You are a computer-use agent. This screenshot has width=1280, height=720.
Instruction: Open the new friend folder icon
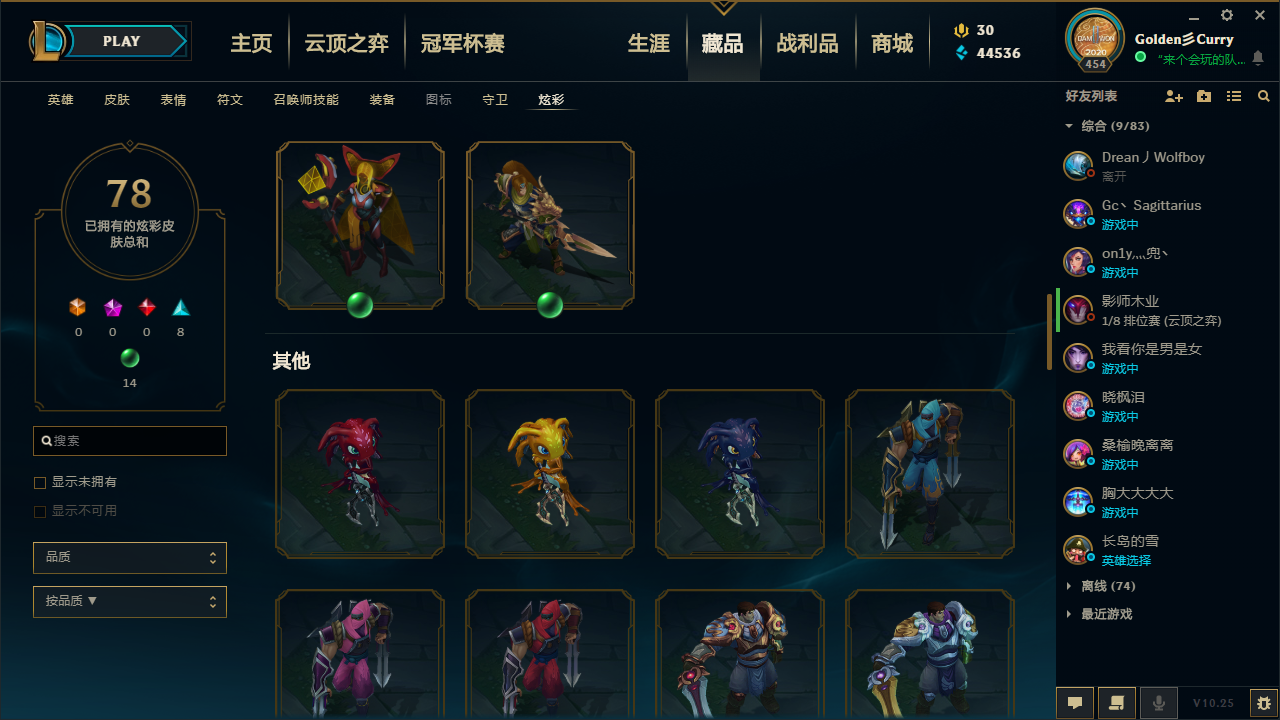tap(1204, 96)
